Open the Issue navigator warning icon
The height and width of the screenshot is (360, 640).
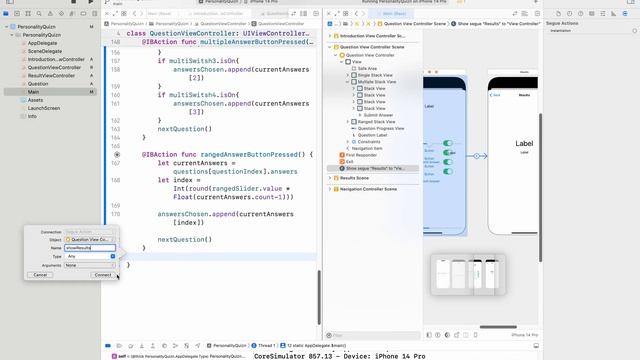(x=50, y=13)
